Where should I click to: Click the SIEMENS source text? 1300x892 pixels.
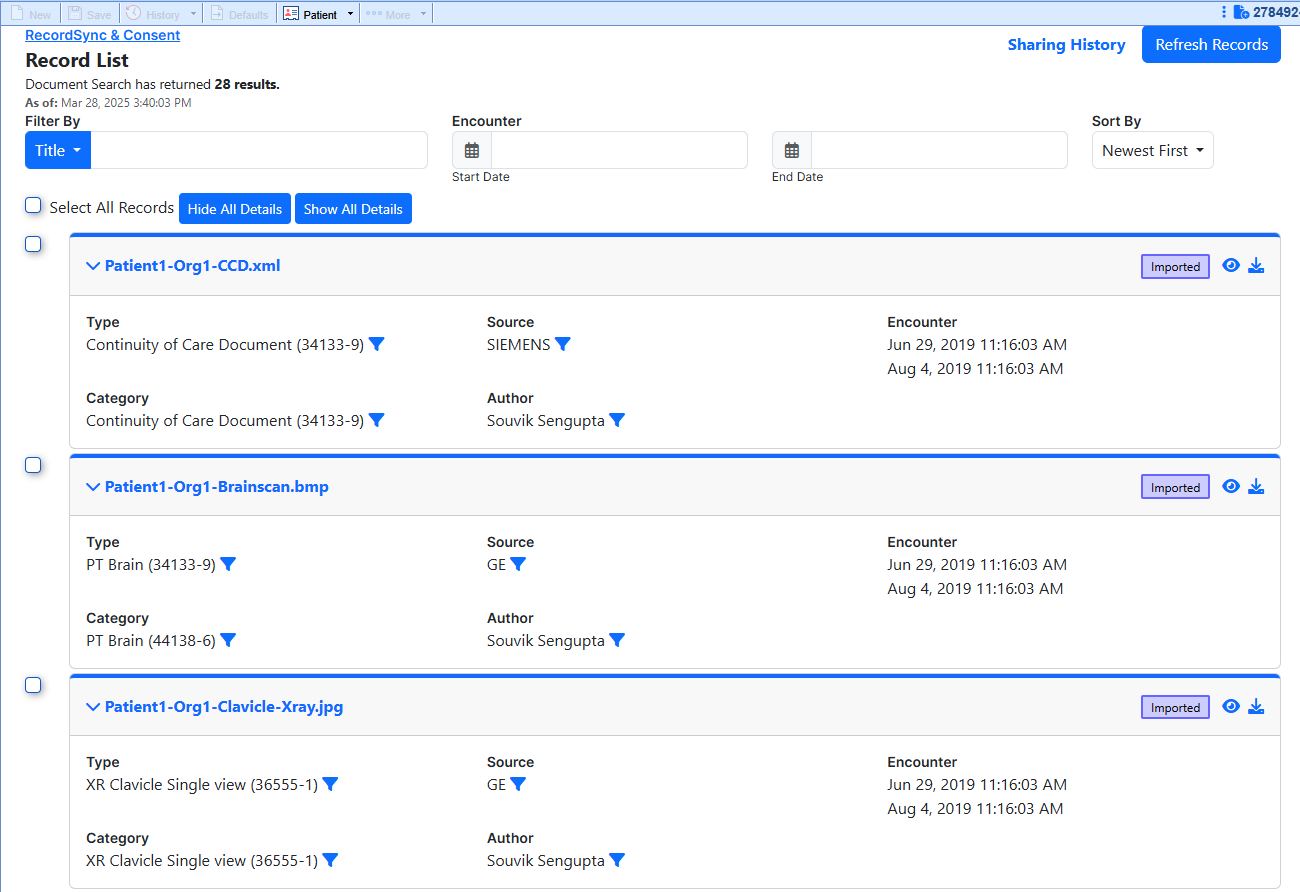(518, 344)
